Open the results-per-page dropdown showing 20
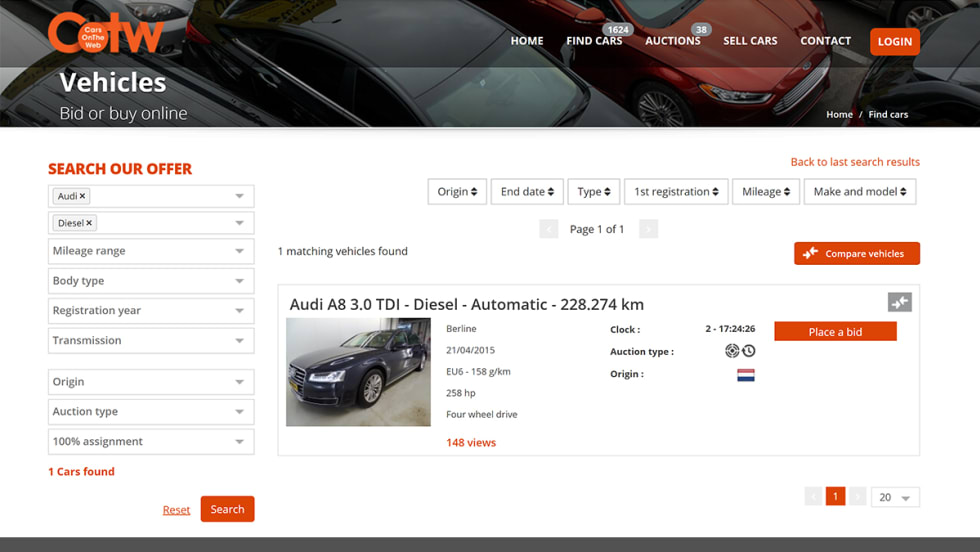 click(894, 497)
